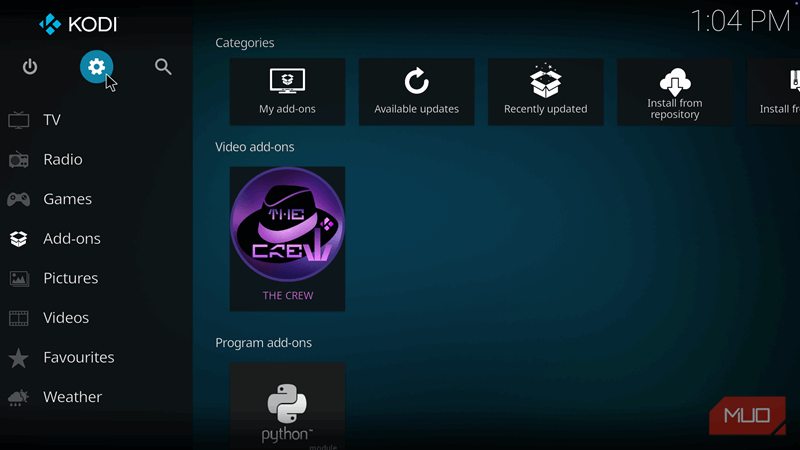Click the Categories heading
The width and height of the screenshot is (800, 450).
coord(244,43)
